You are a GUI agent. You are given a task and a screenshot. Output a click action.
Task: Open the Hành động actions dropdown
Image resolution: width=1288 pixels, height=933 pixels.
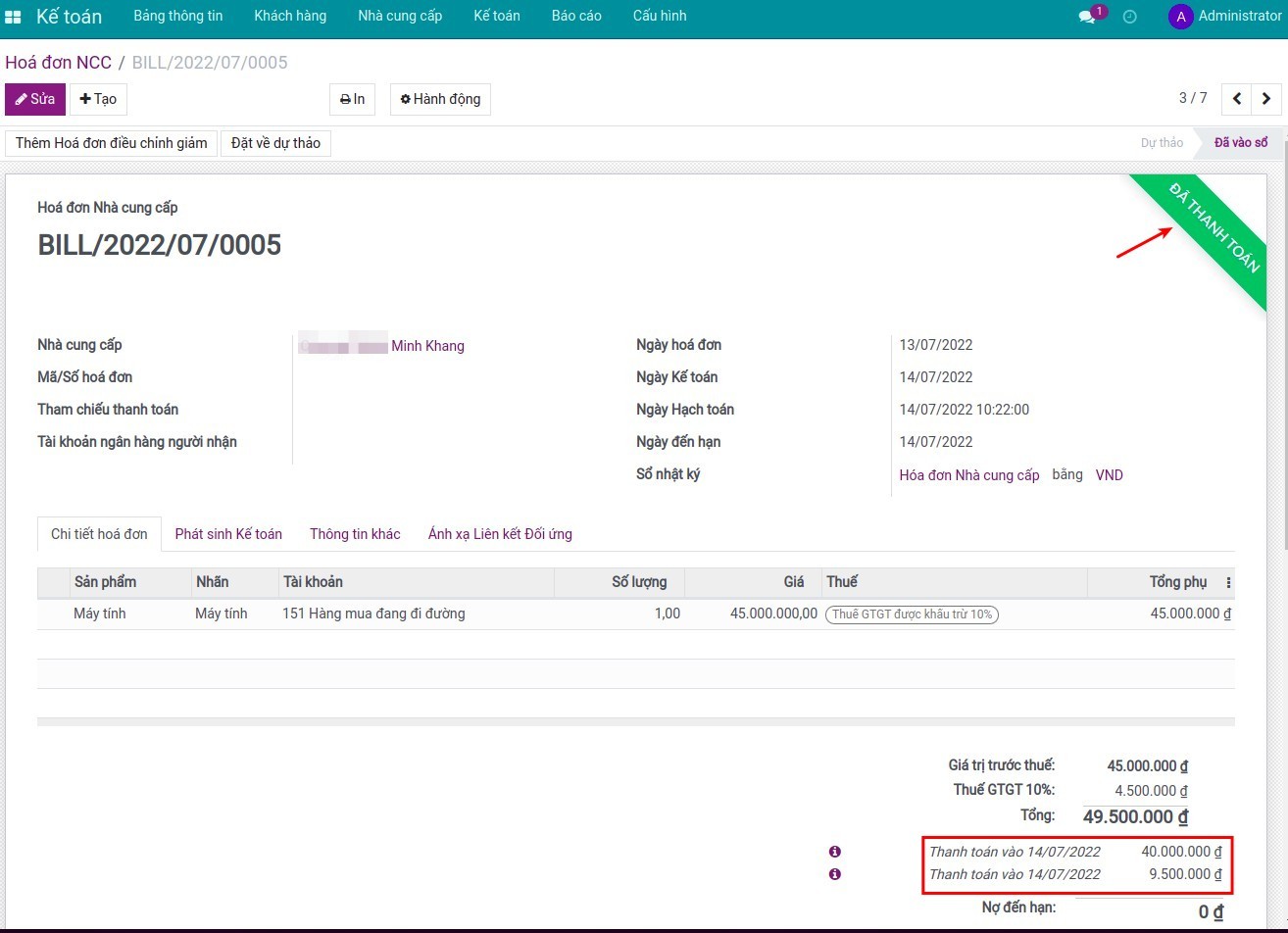pos(440,99)
